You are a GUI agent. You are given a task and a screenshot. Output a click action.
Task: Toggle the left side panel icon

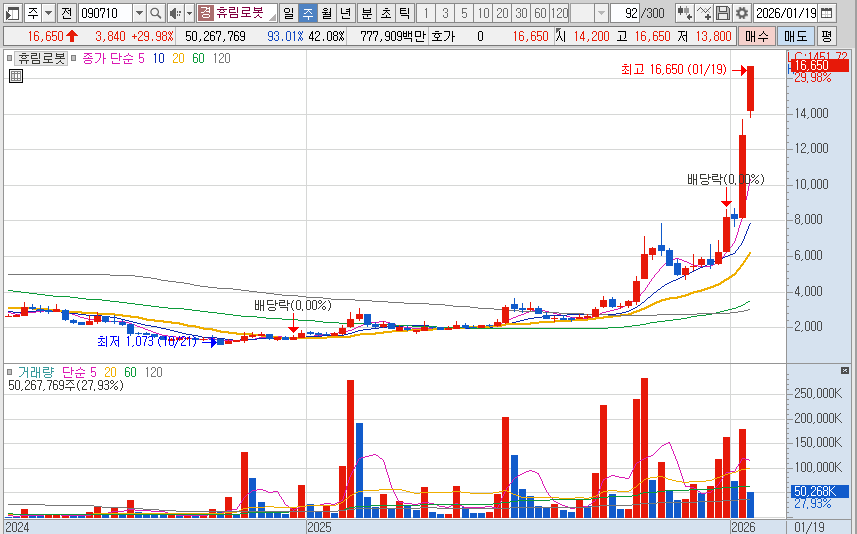[x=11, y=13]
